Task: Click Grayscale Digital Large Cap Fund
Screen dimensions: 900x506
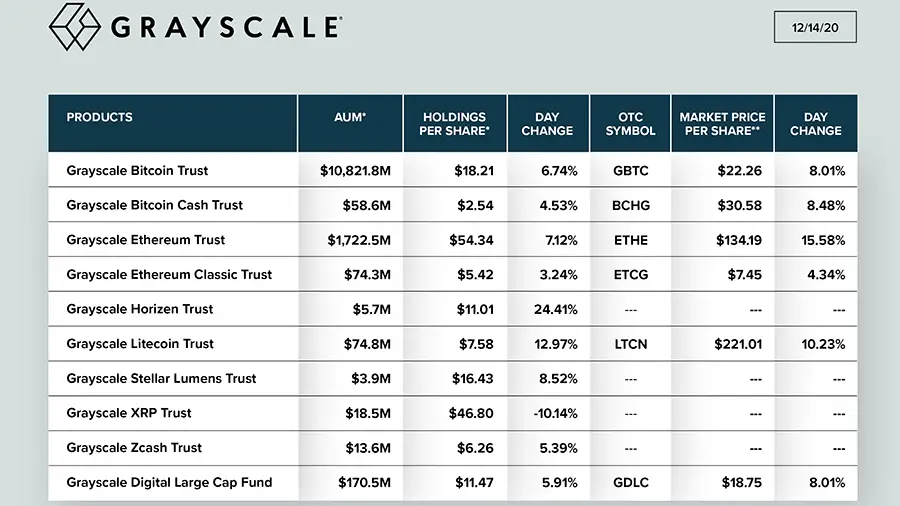Action: [170, 482]
